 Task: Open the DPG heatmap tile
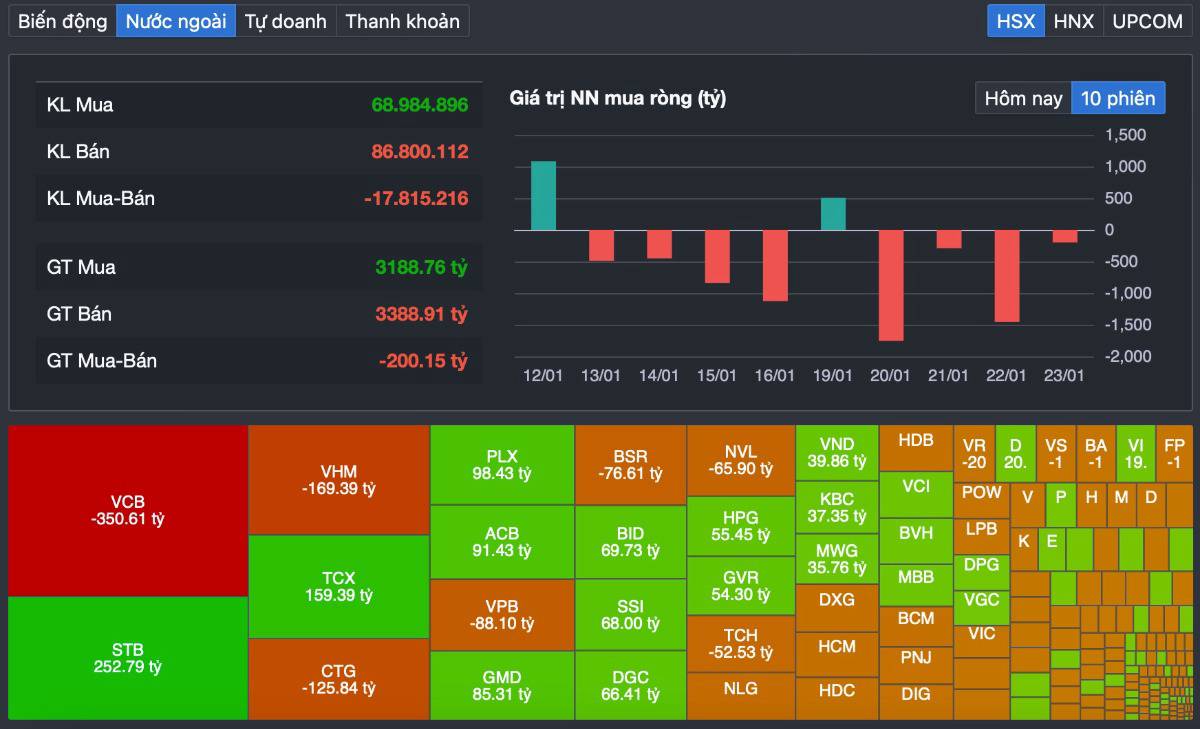coord(981,571)
